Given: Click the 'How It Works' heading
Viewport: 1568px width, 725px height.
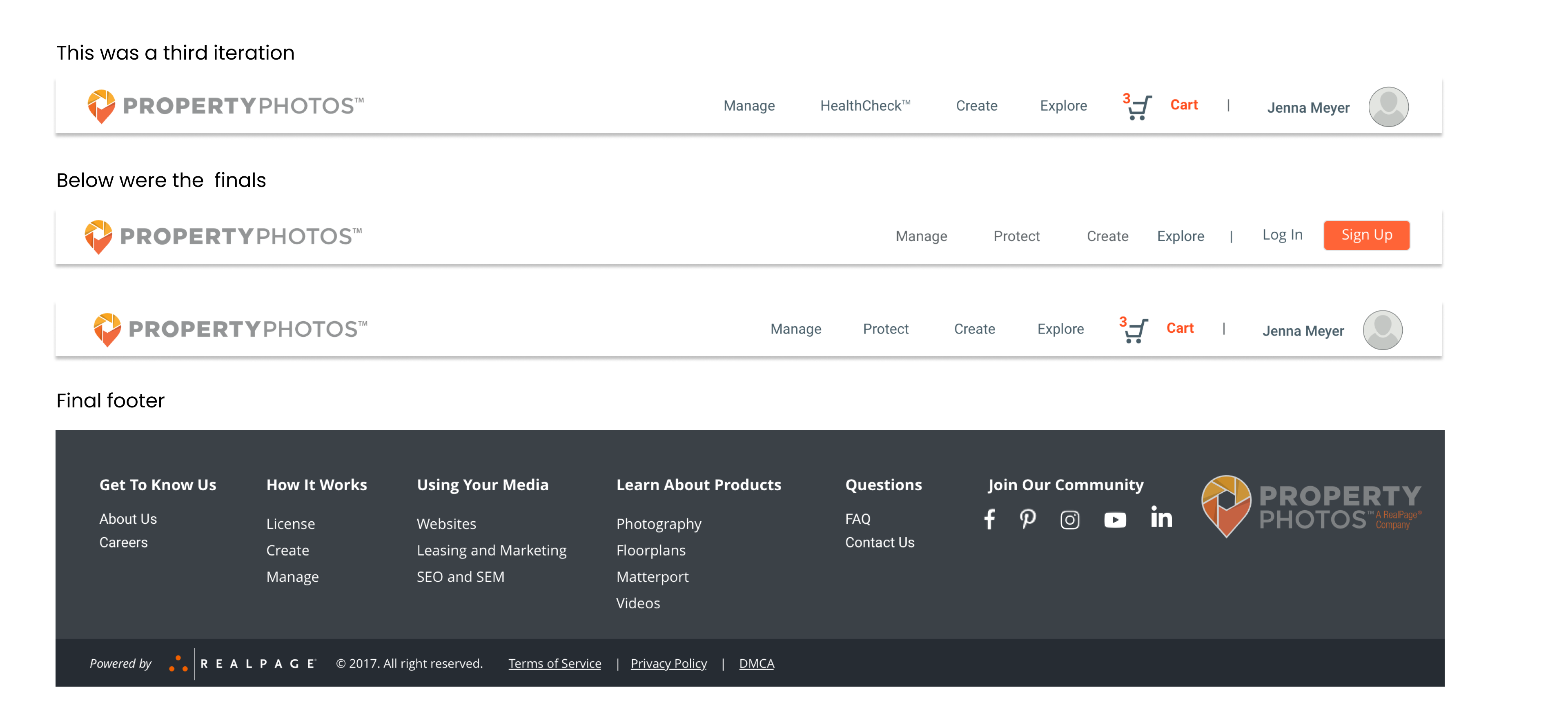Looking at the screenshot, I should [316, 485].
